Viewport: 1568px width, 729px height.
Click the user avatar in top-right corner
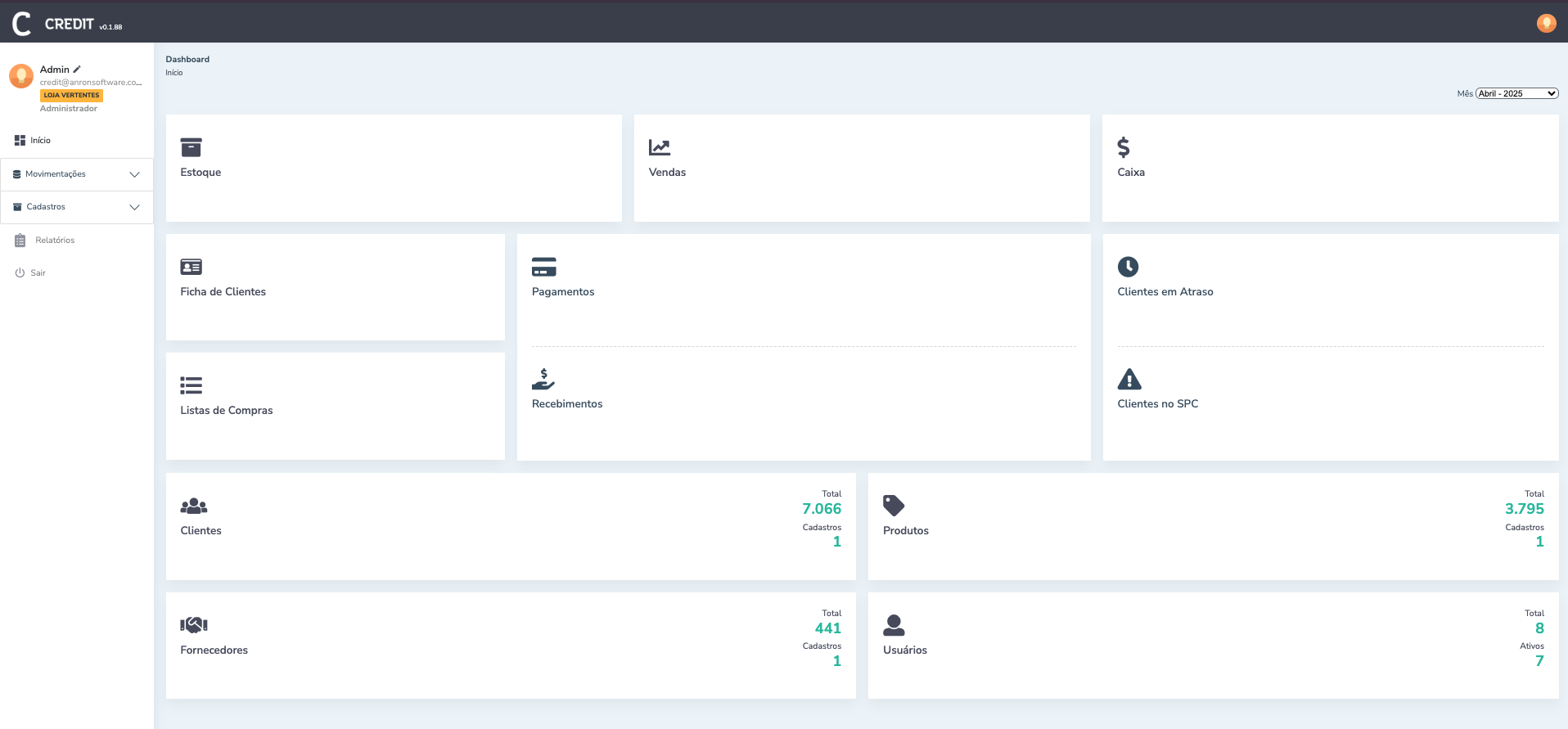1546,23
